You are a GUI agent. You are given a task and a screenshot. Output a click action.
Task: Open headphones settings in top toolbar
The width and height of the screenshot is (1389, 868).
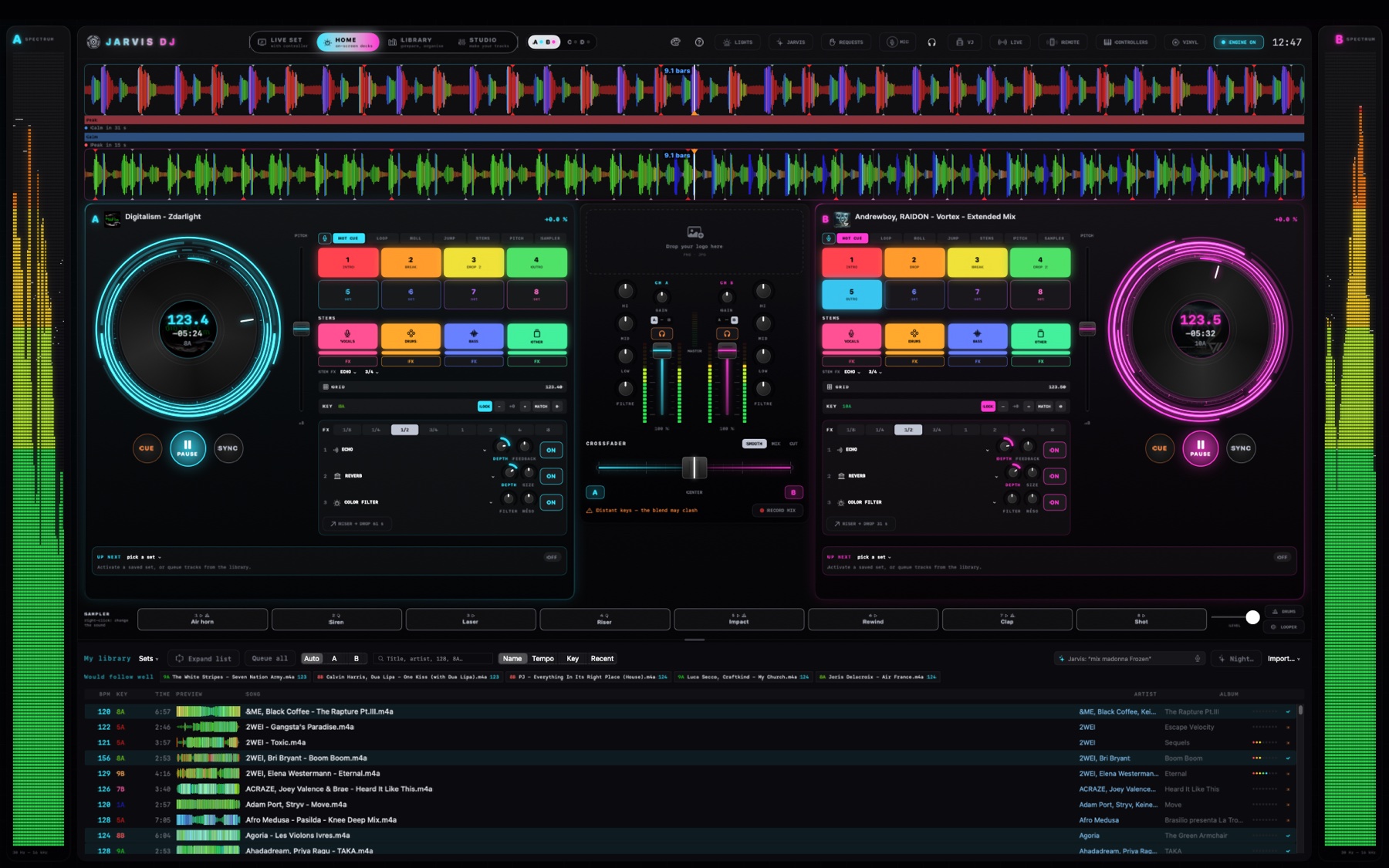(x=931, y=42)
